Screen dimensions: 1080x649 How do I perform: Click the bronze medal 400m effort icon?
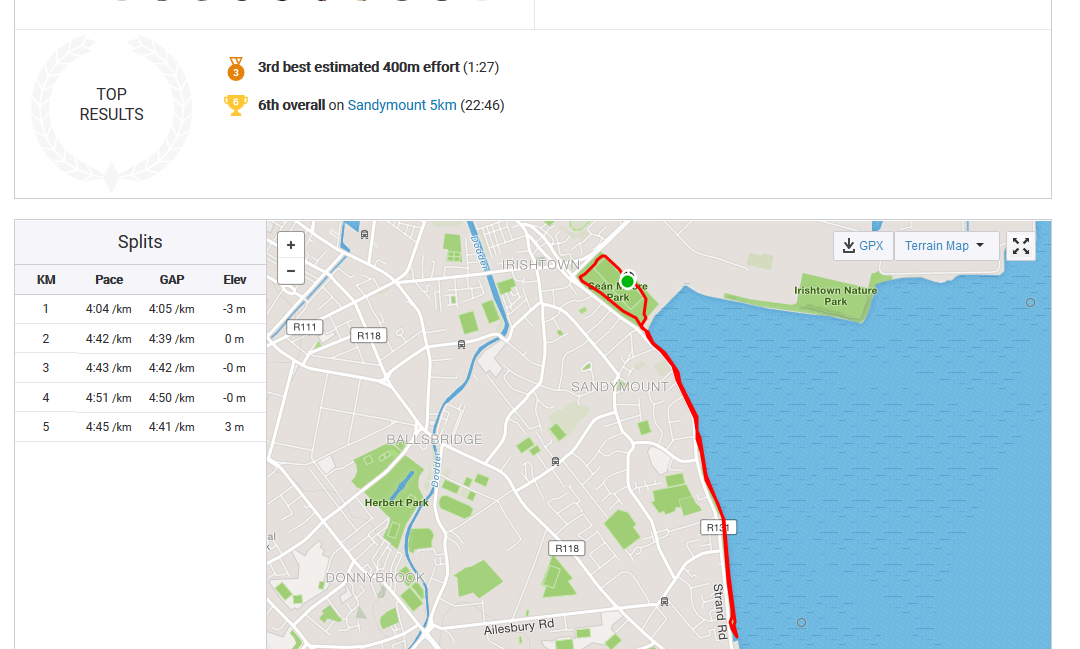(x=236, y=68)
